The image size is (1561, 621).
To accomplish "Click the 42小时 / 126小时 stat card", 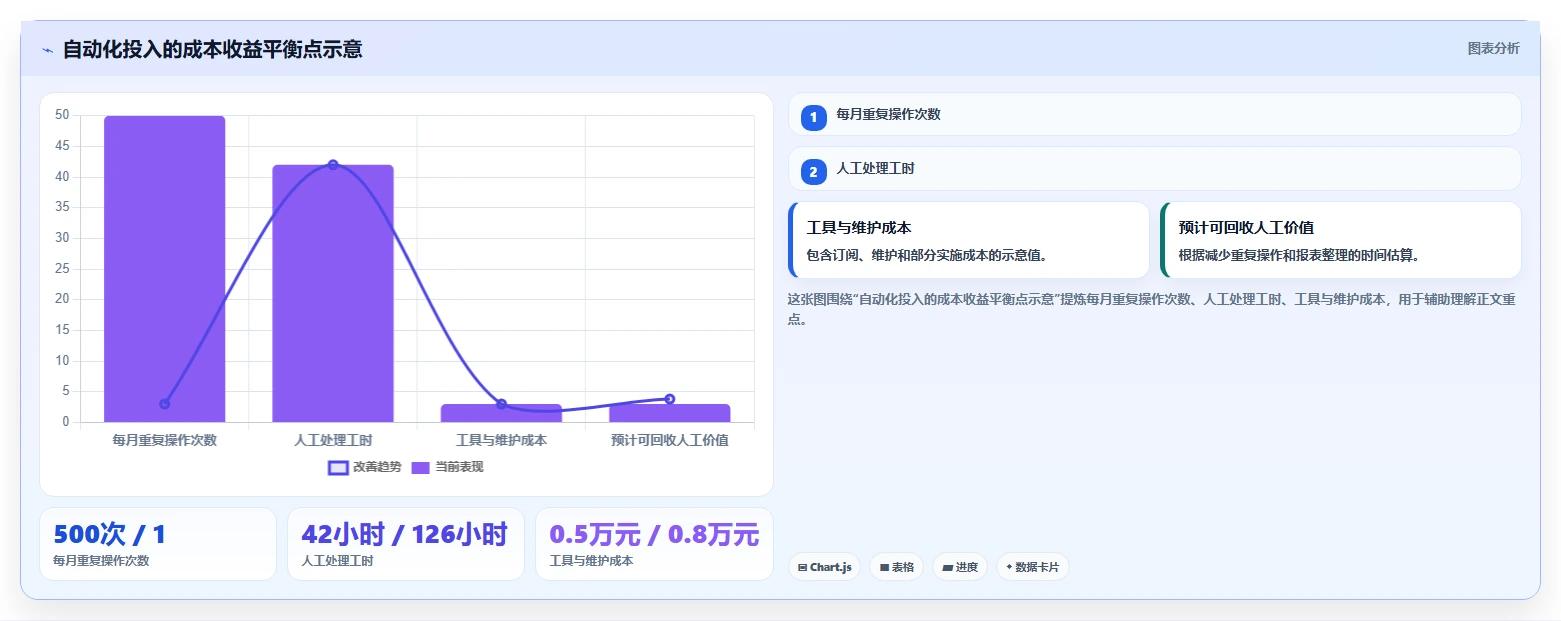I will click(406, 544).
